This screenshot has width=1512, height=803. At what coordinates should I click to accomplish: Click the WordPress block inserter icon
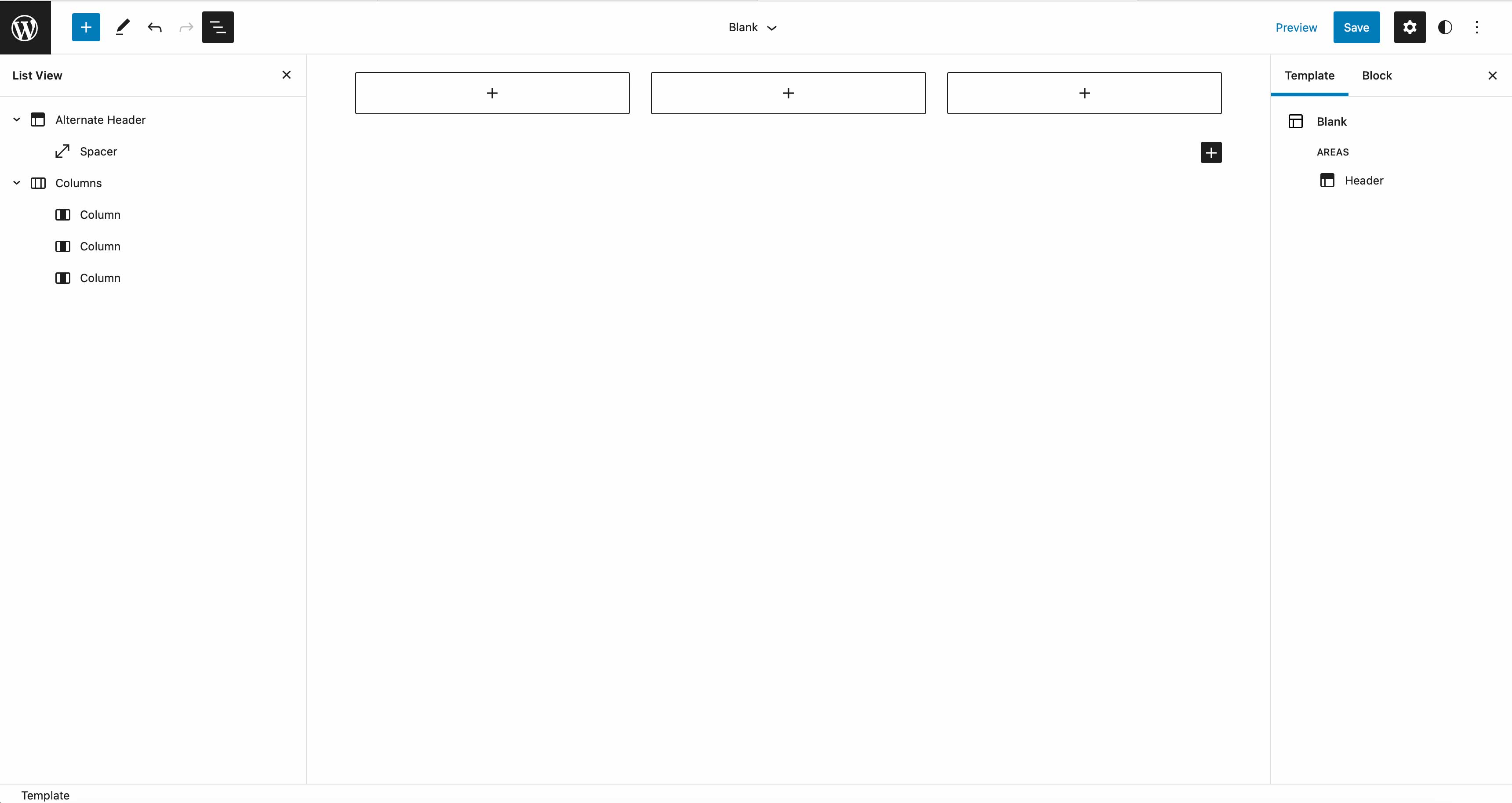pyautogui.click(x=86, y=27)
